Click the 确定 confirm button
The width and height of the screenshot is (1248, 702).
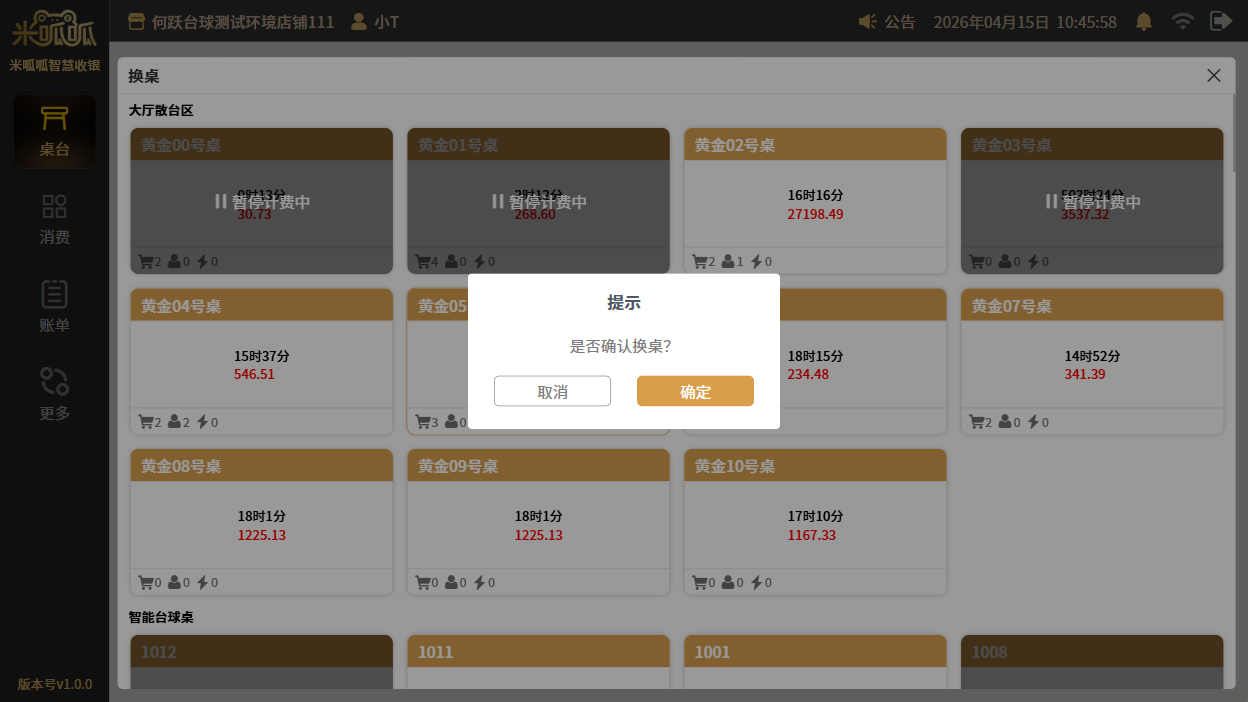pyautogui.click(x=695, y=391)
